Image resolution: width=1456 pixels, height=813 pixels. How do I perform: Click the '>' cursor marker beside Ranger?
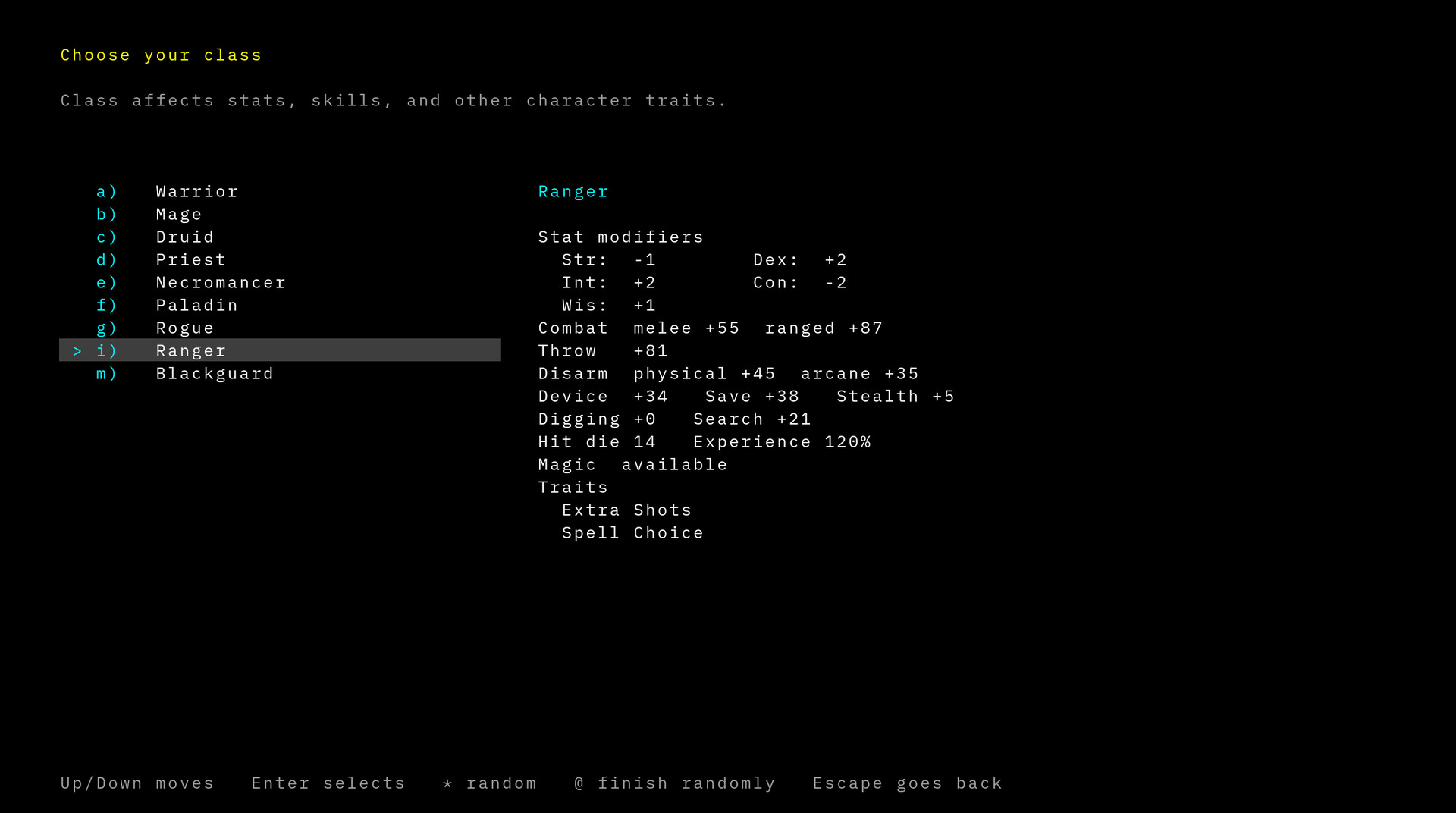[77, 351]
